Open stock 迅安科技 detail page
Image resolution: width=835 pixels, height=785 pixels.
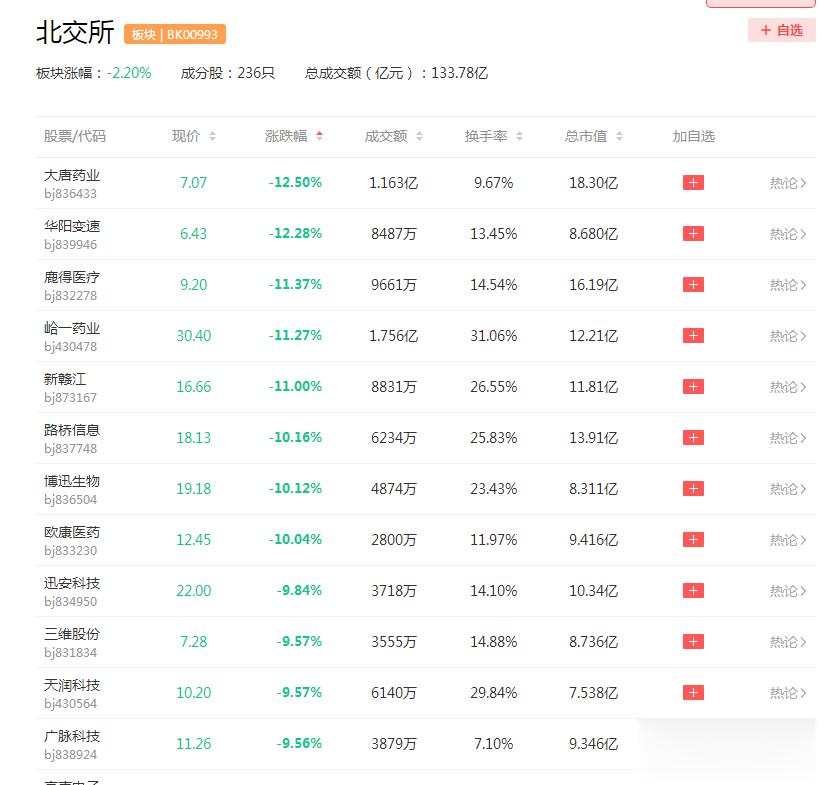point(72,583)
